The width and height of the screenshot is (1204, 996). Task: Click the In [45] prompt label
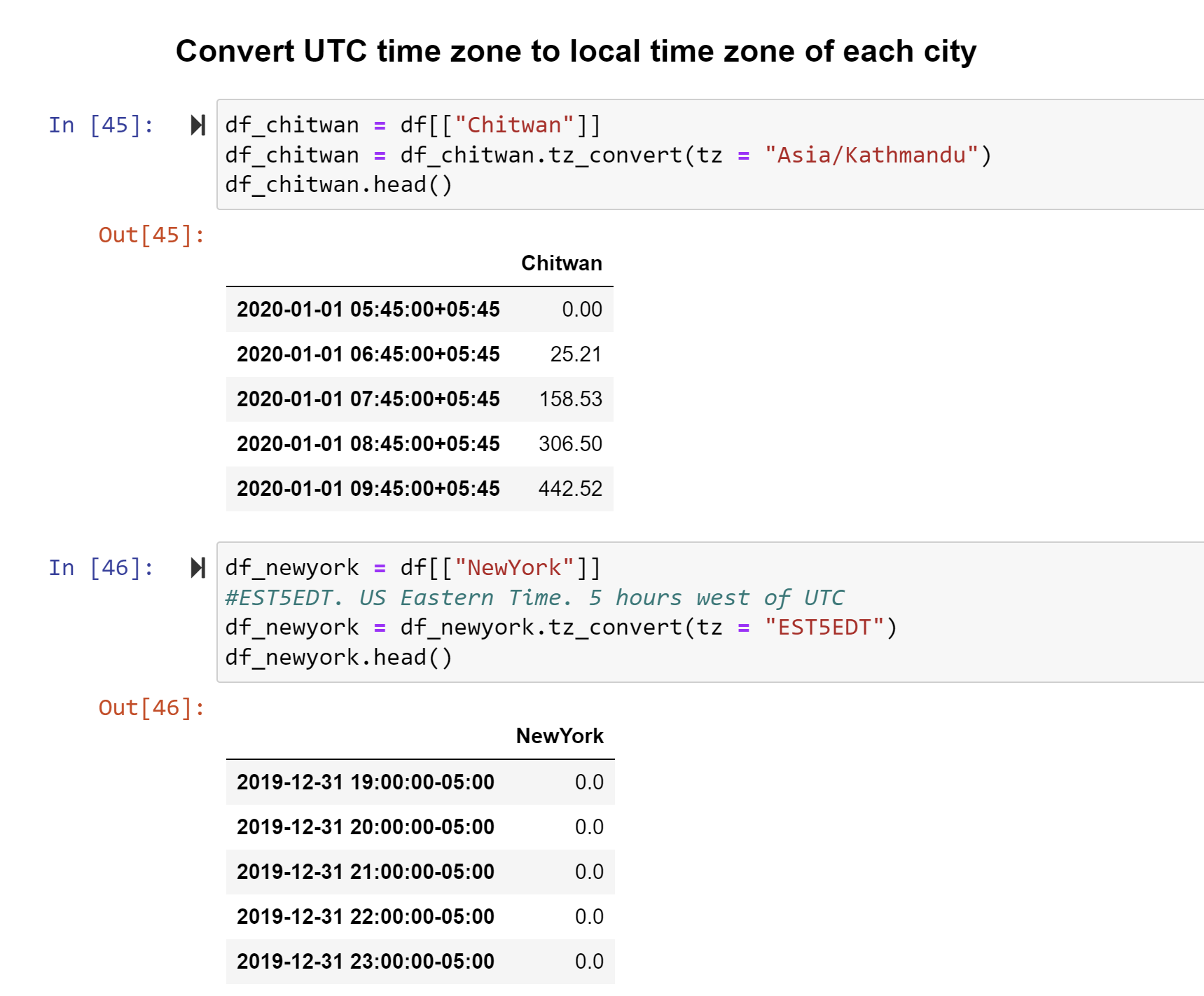pyautogui.click(x=101, y=125)
